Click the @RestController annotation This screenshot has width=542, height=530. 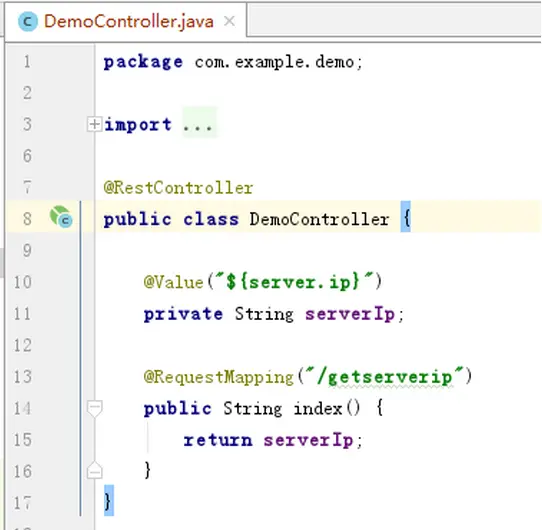pos(178,188)
